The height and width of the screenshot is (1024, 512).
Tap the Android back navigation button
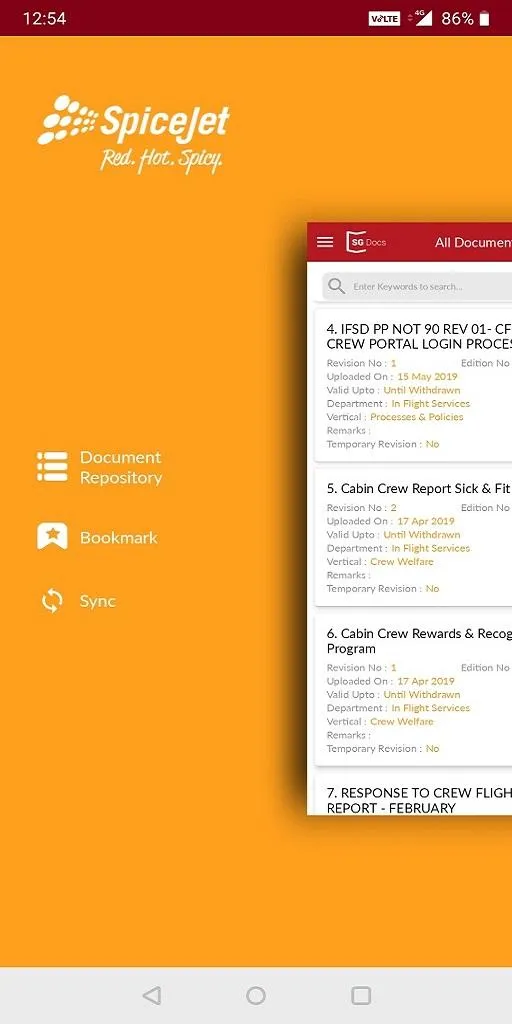[x=152, y=995]
